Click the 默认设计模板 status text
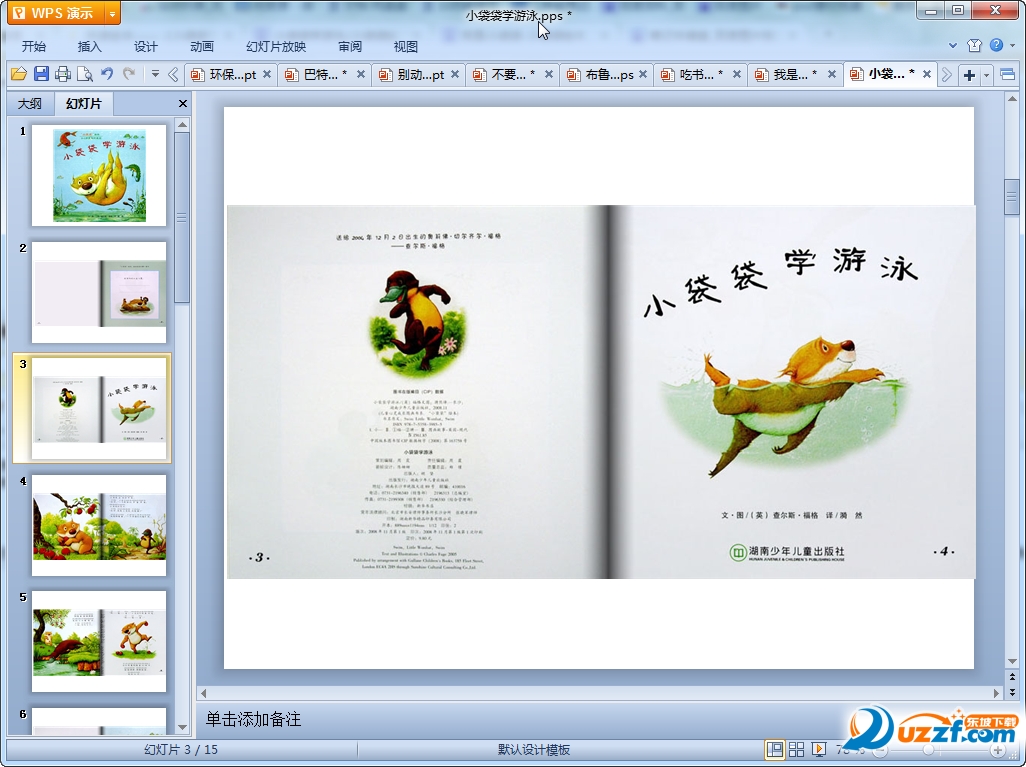The image size is (1026, 767). pos(534,750)
